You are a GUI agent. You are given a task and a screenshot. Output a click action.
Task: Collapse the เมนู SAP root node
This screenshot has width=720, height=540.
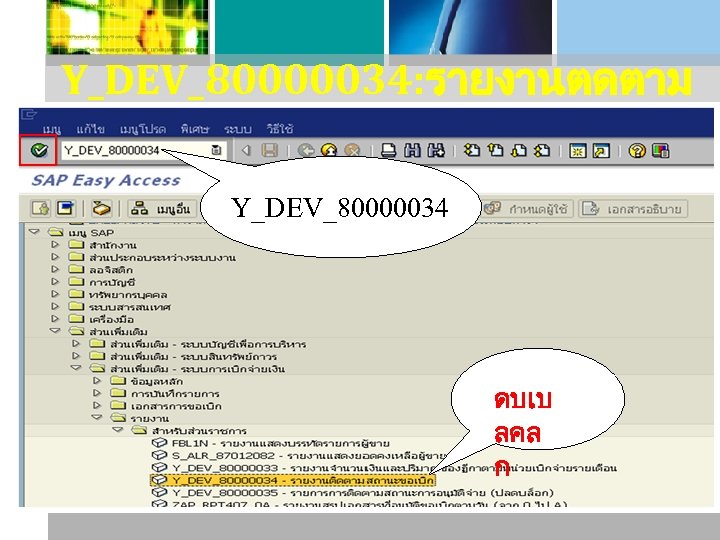click(x=34, y=232)
